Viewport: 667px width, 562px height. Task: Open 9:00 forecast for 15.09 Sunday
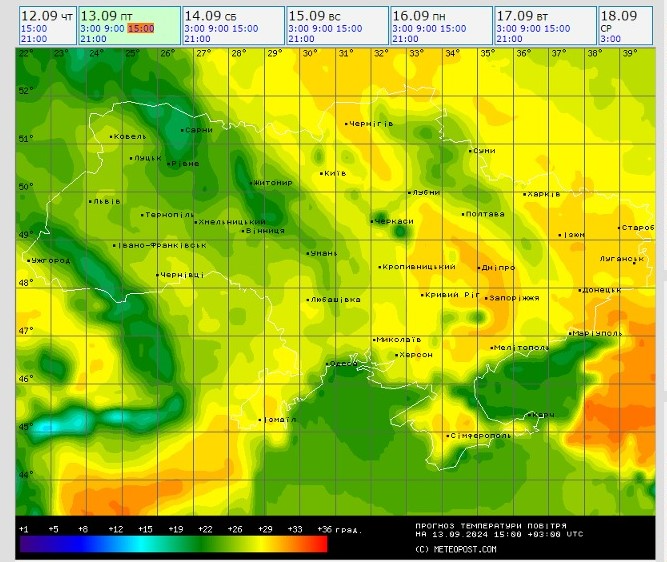322,29
